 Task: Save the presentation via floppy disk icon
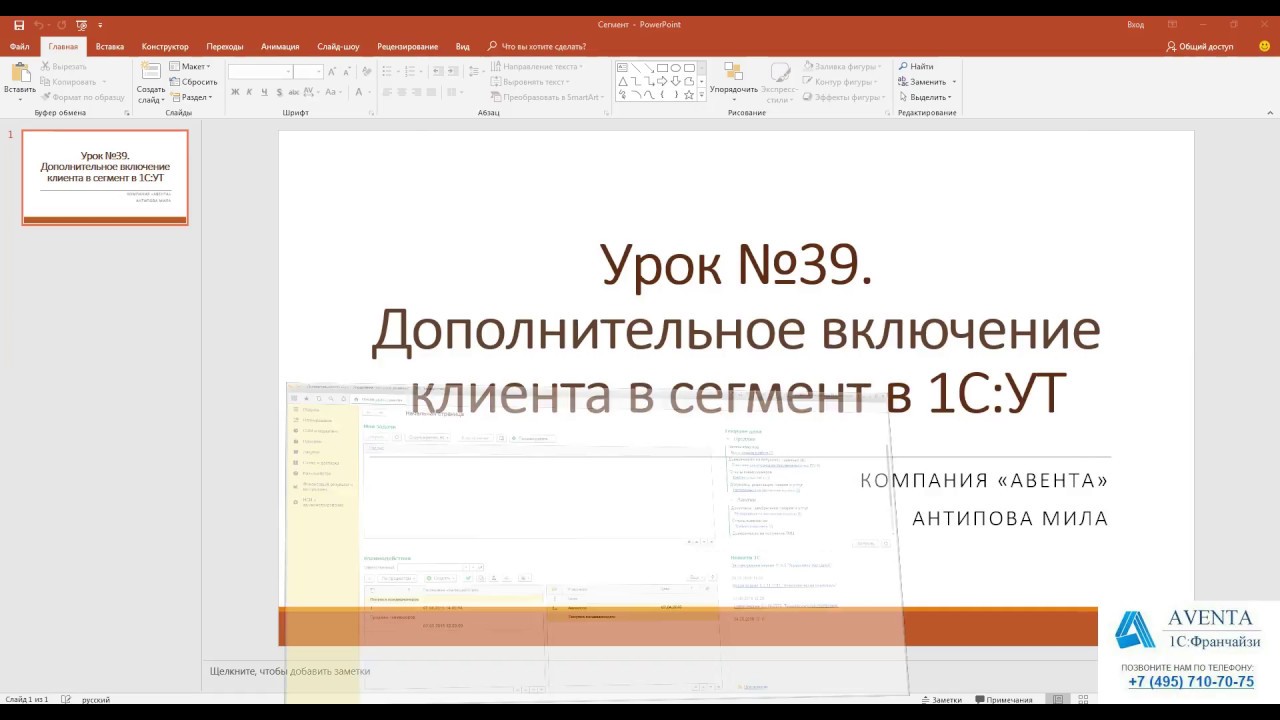(x=19, y=25)
